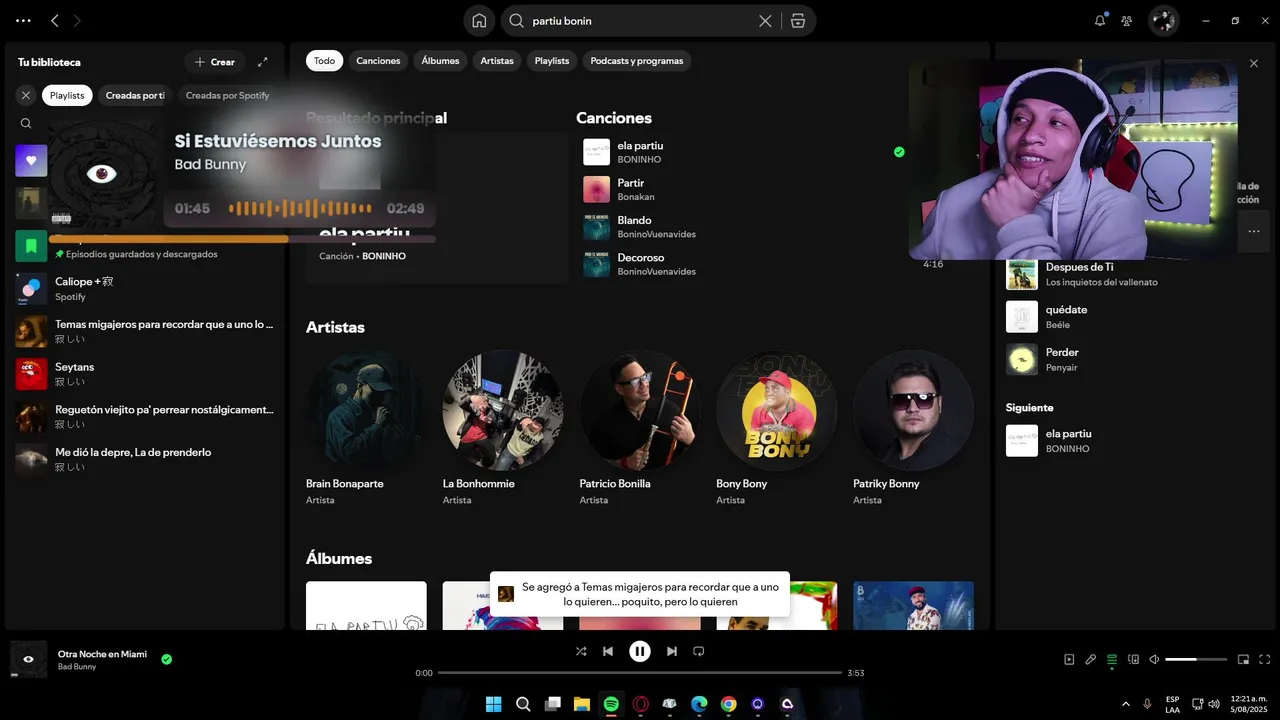Select the Álbumes filter tab
Image resolution: width=1280 pixels, height=720 pixels.
(x=440, y=61)
